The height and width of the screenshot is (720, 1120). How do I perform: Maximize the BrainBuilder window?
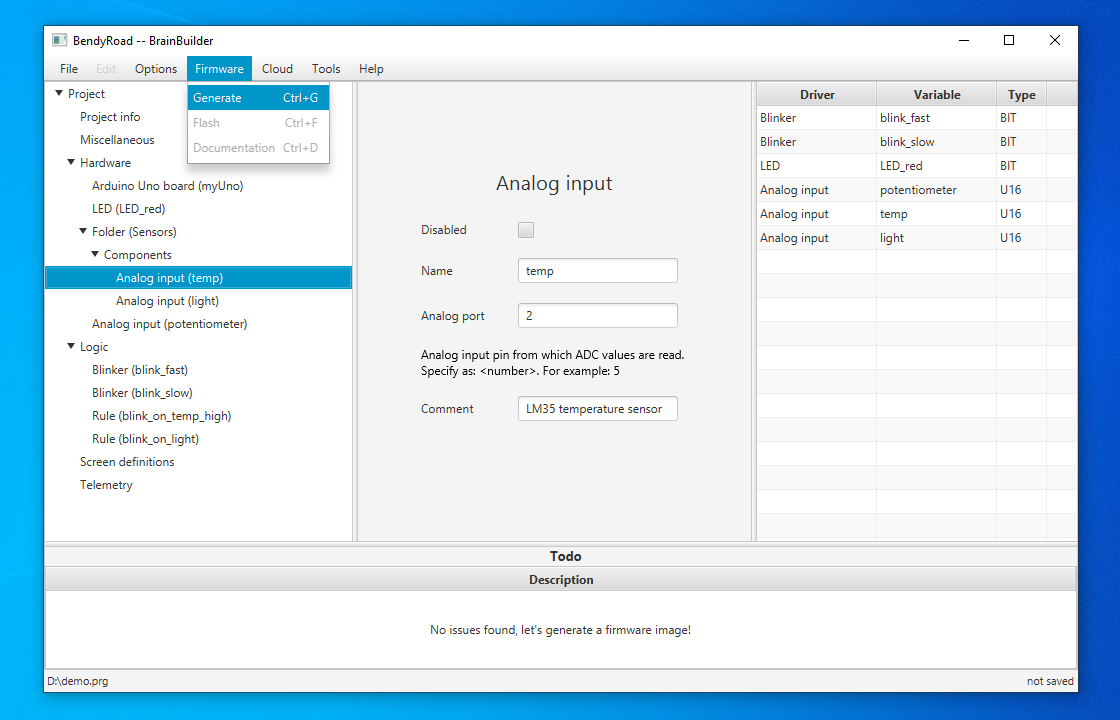[x=1009, y=40]
